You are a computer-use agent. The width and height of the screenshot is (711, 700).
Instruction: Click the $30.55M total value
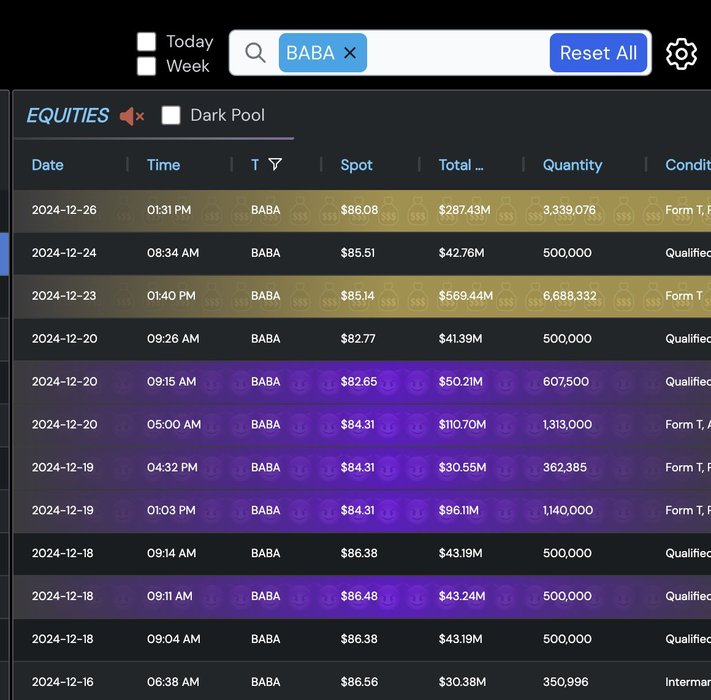(462, 467)
